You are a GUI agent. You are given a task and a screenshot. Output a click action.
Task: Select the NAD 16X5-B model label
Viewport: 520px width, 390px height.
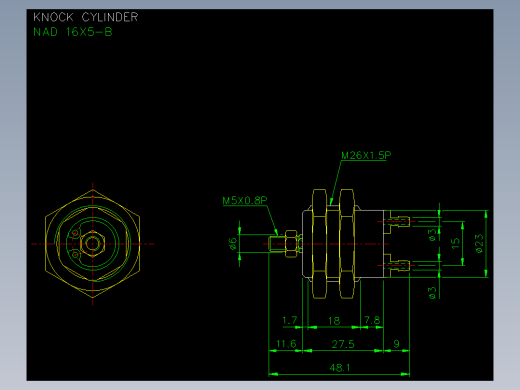click(73, 32)
